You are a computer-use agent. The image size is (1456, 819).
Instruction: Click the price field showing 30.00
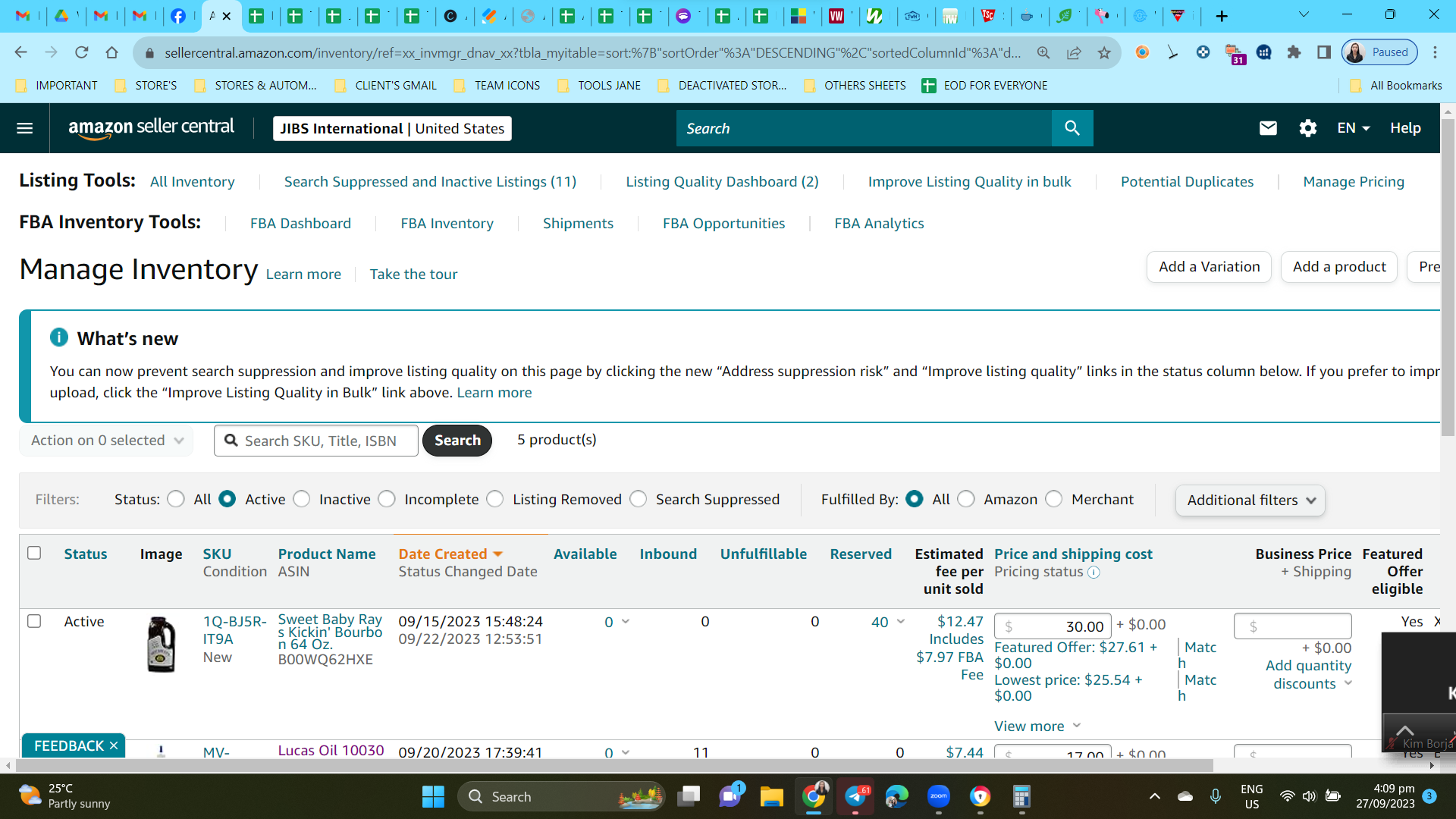click(1053, 626)
